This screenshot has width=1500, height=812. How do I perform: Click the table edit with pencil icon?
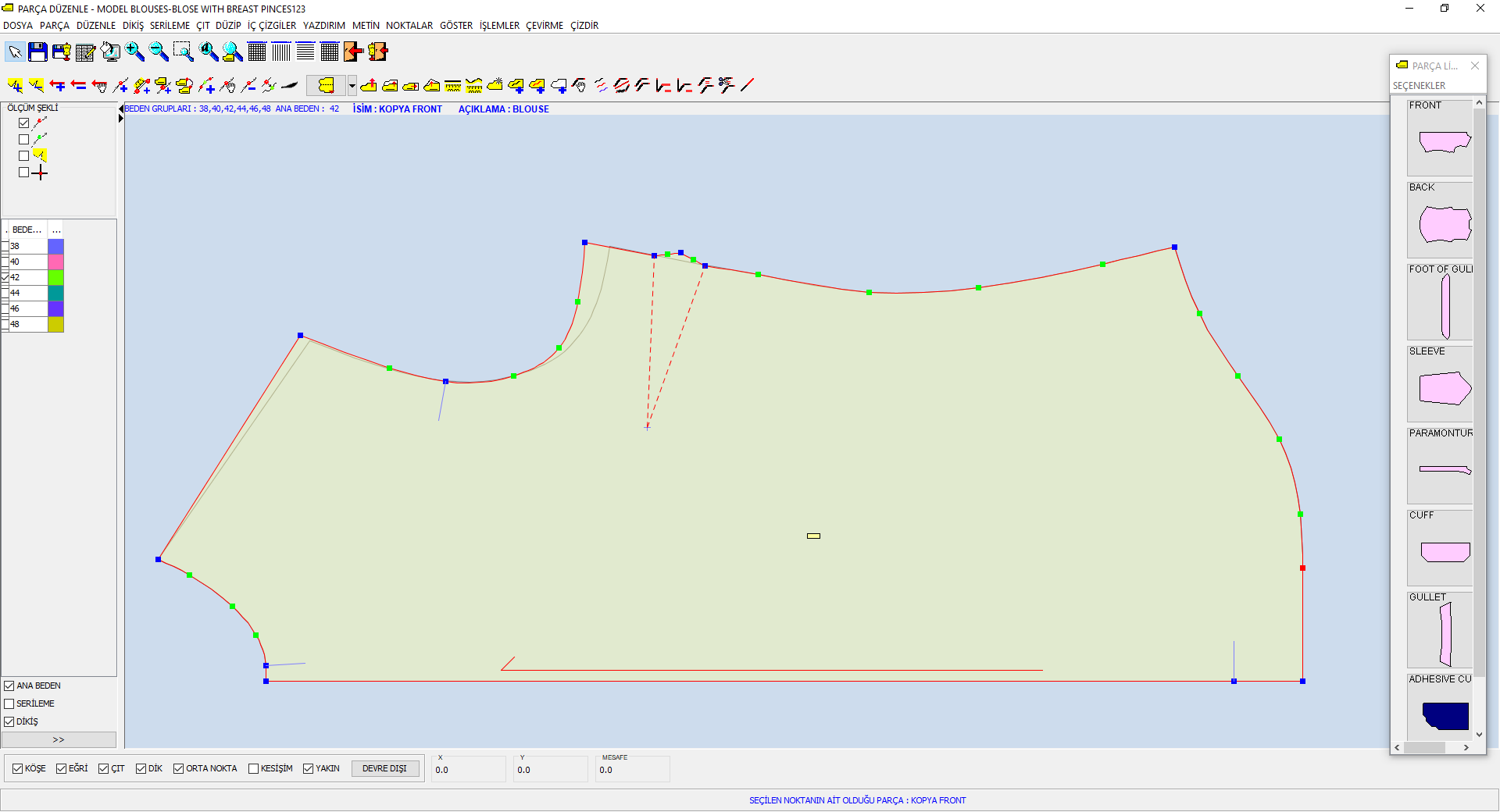click(x=85, y=52)
